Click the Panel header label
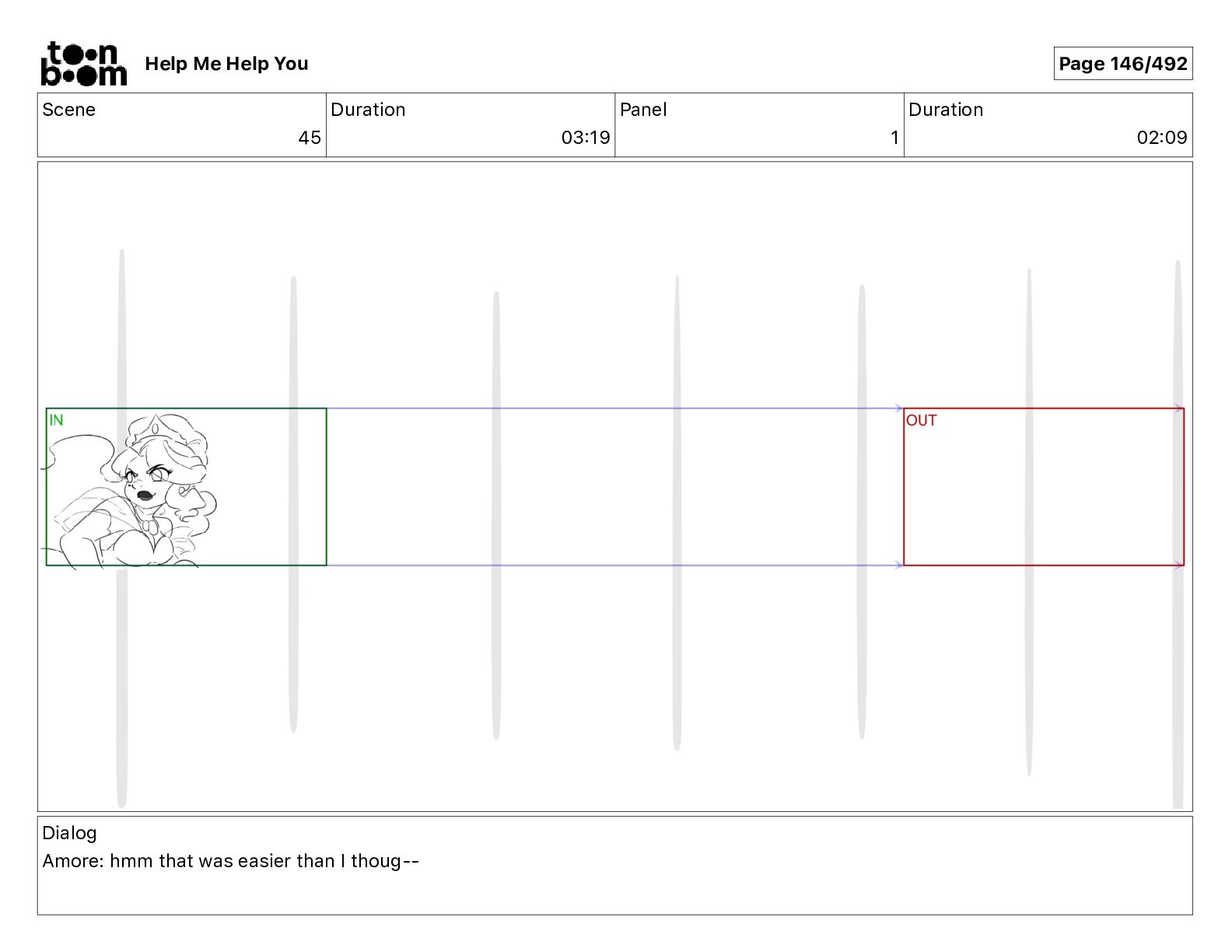1232x952 pixels. click(x=643, y=110)
